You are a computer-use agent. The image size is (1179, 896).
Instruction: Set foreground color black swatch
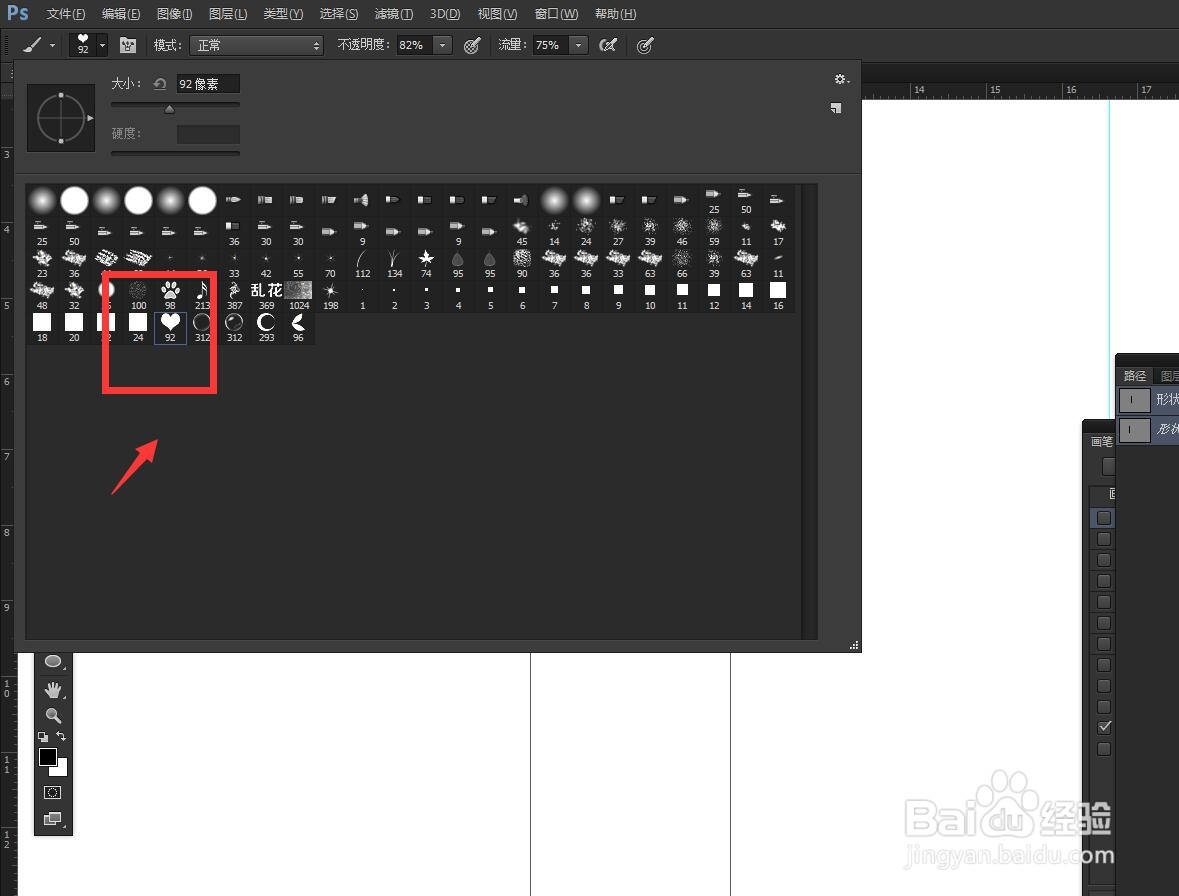pos(47,756)
